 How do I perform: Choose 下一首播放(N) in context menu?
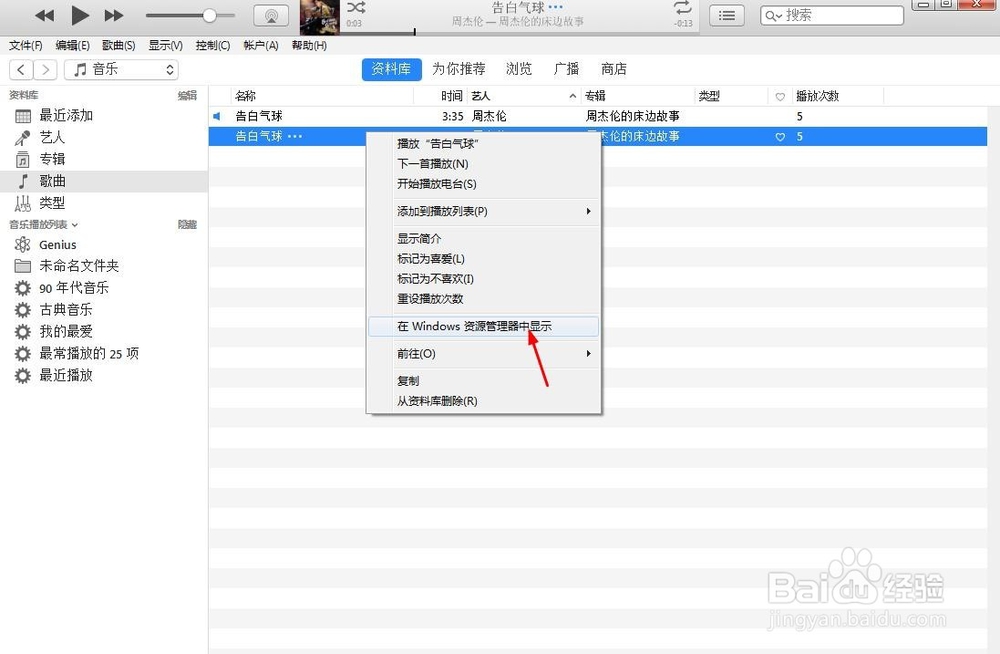coord(483,164)
